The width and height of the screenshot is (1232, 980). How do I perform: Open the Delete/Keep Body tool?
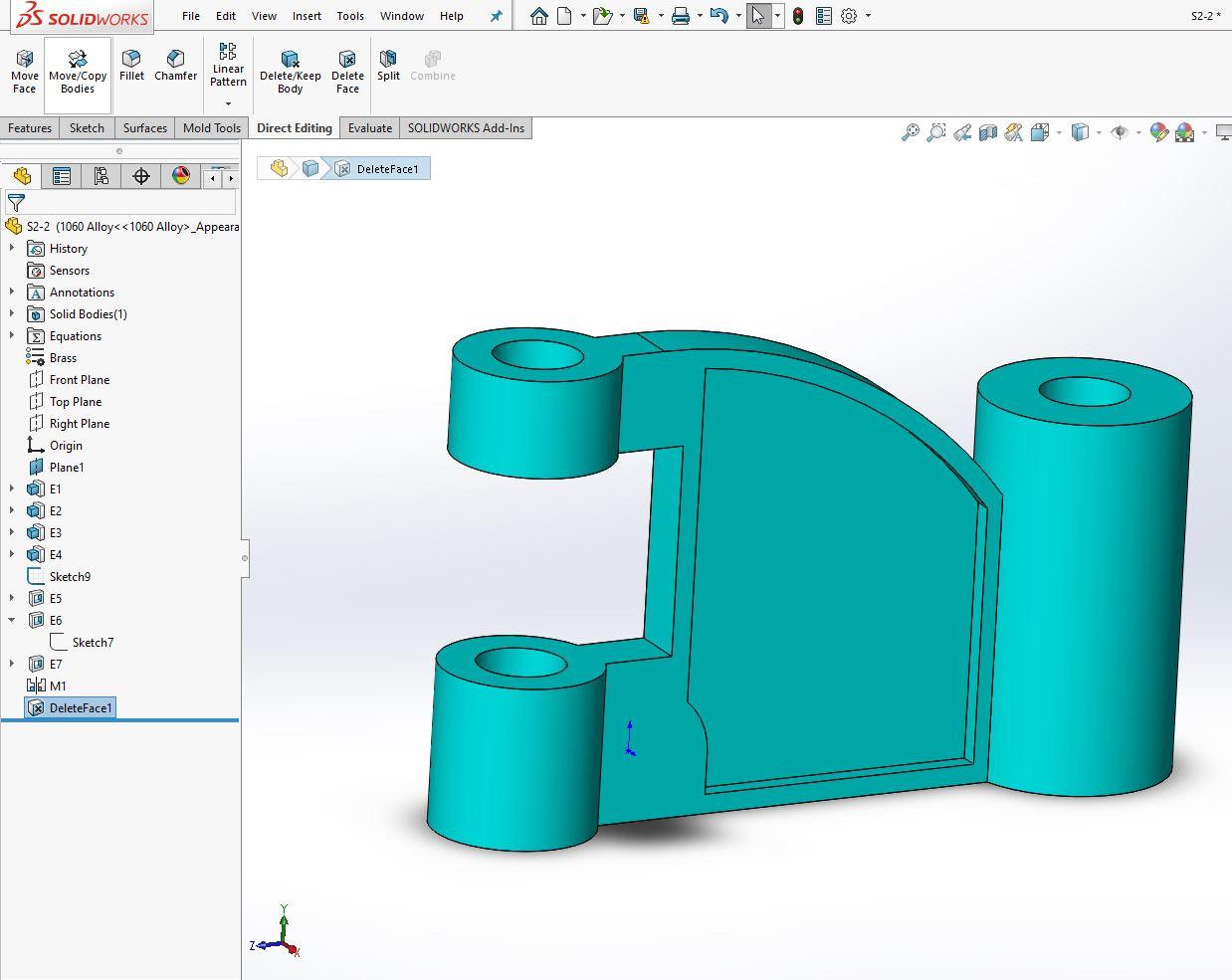coord(290,71)
